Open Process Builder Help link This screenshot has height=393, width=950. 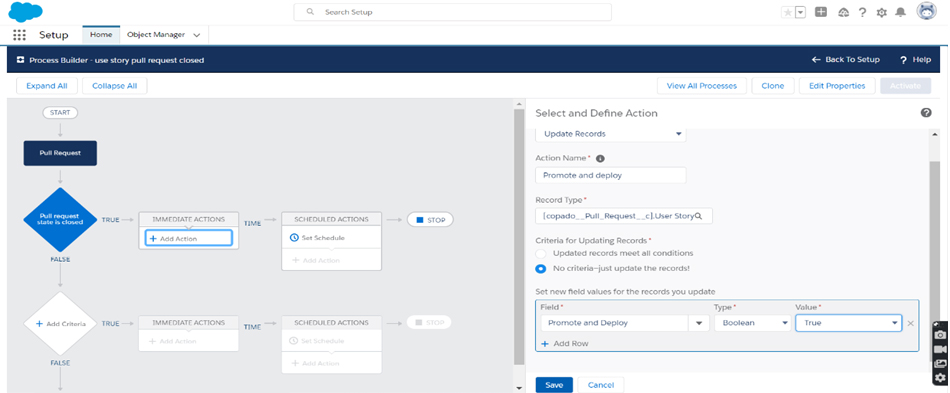tap(915, 60)
